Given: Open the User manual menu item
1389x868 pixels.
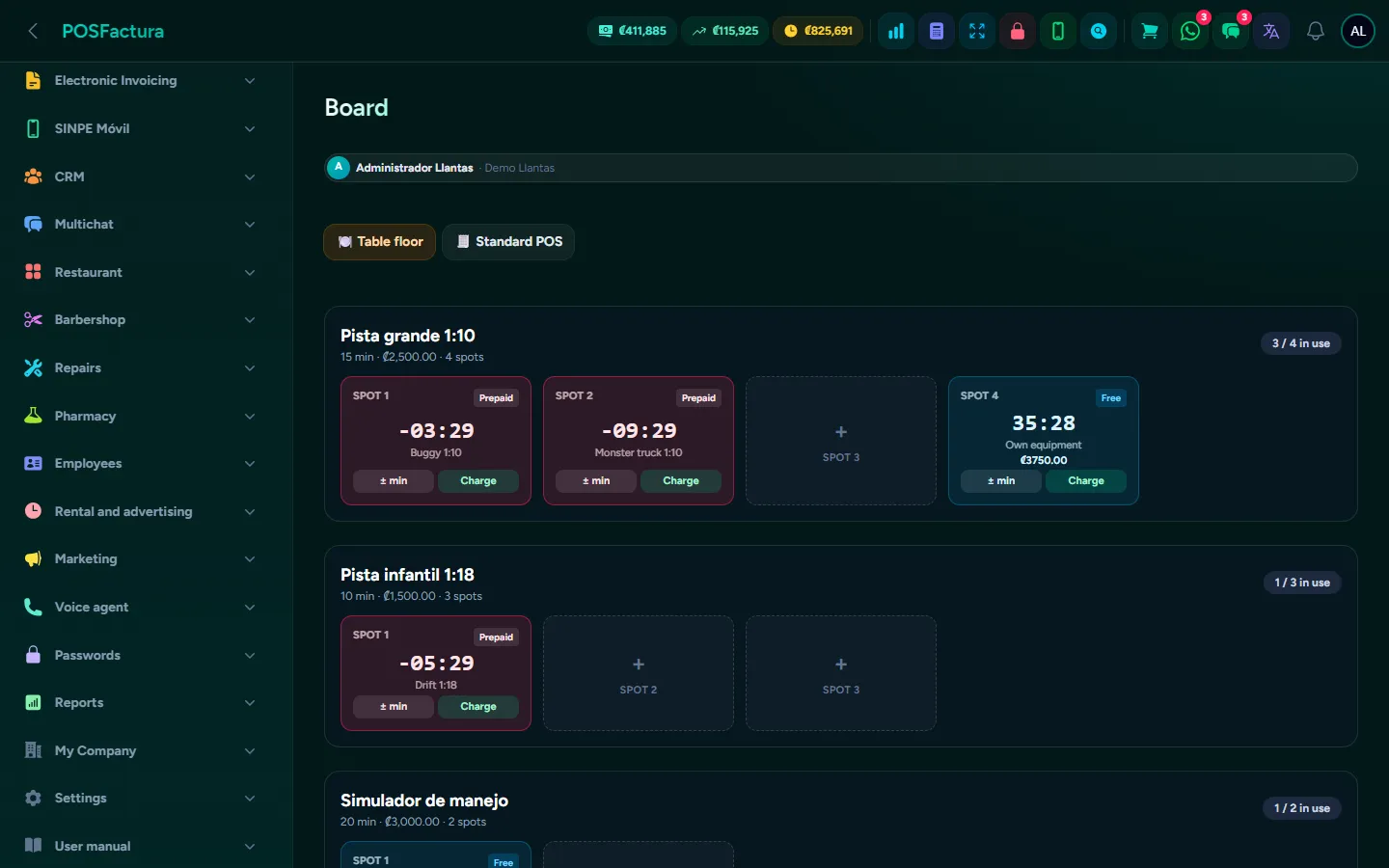Looking at the screenshot, I should [x=141, y=846].
